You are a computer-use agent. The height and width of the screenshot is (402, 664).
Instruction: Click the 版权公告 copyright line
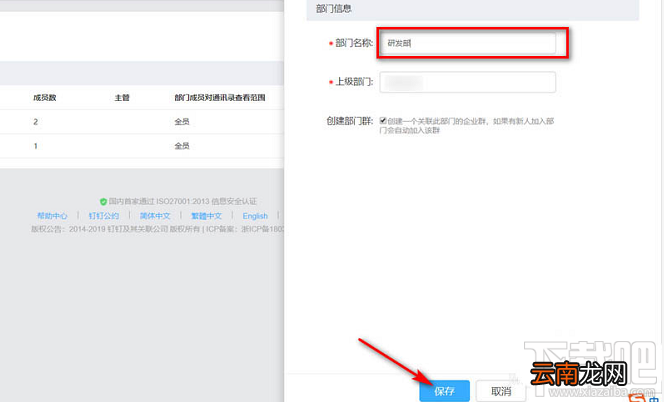coord(157,229)
